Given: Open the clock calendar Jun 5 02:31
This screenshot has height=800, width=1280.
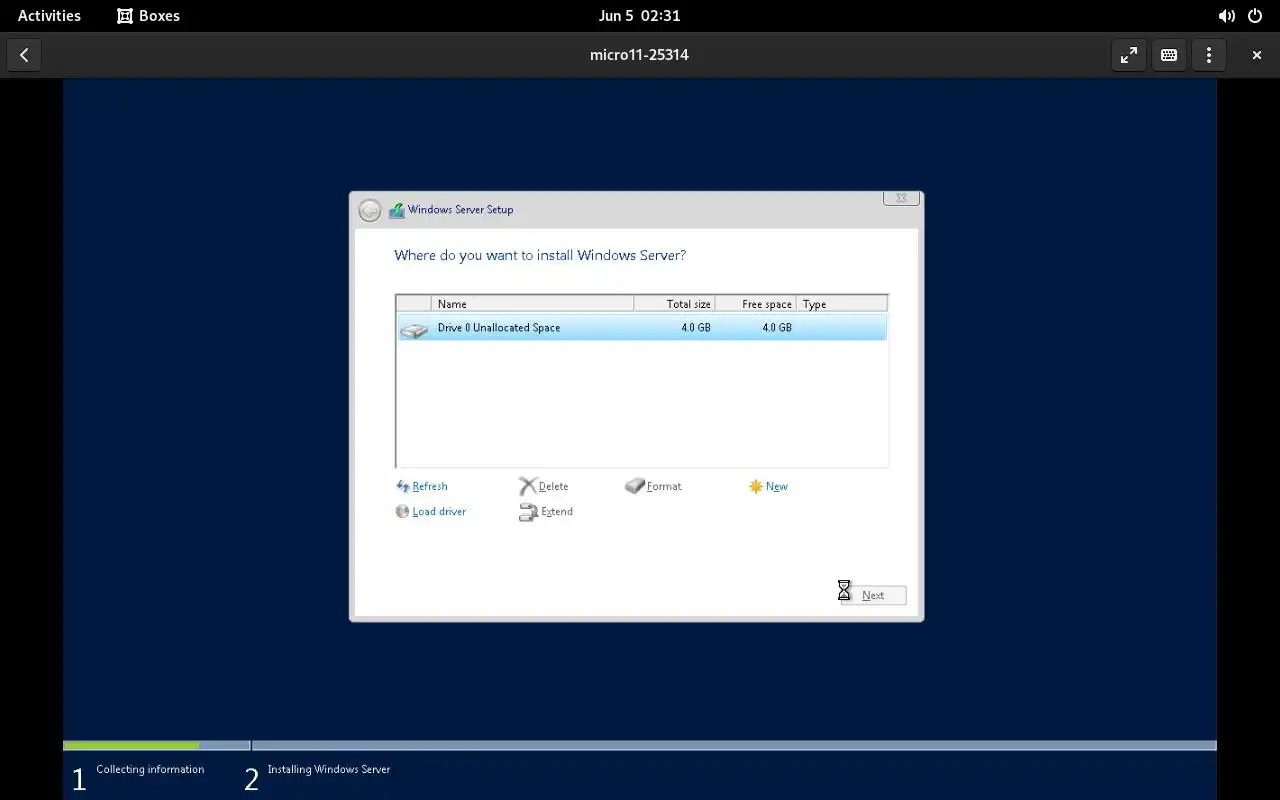Looking at the screenshot, I should [x=640, y=16].
